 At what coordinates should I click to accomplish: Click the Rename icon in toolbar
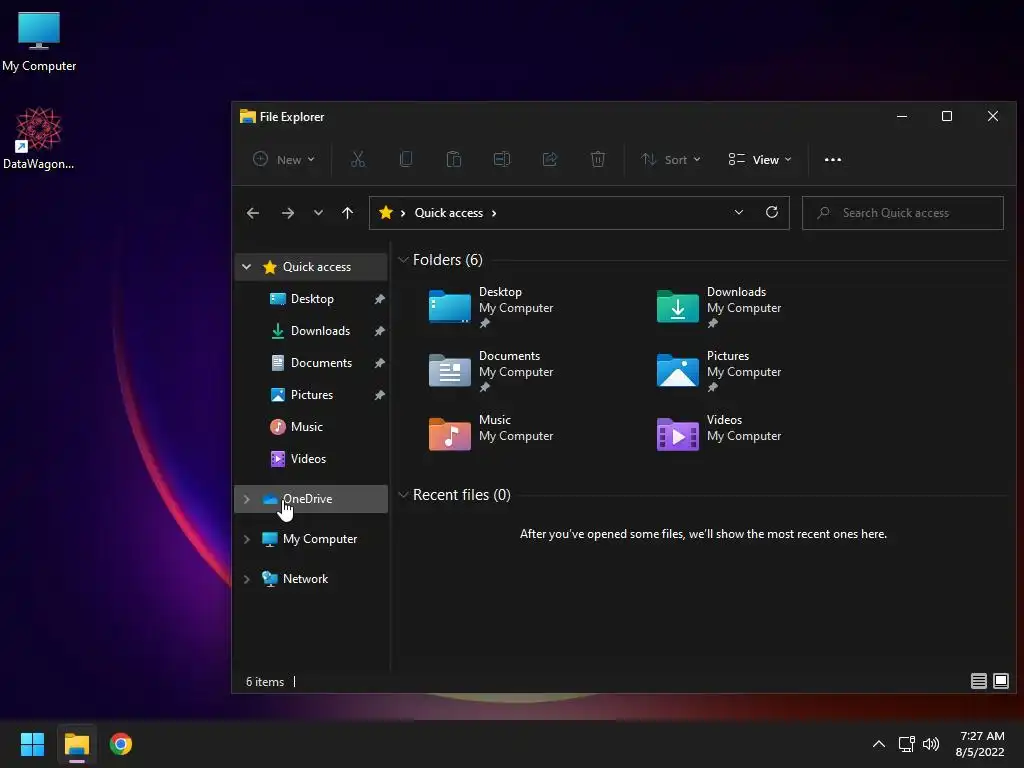pos(502,159)
